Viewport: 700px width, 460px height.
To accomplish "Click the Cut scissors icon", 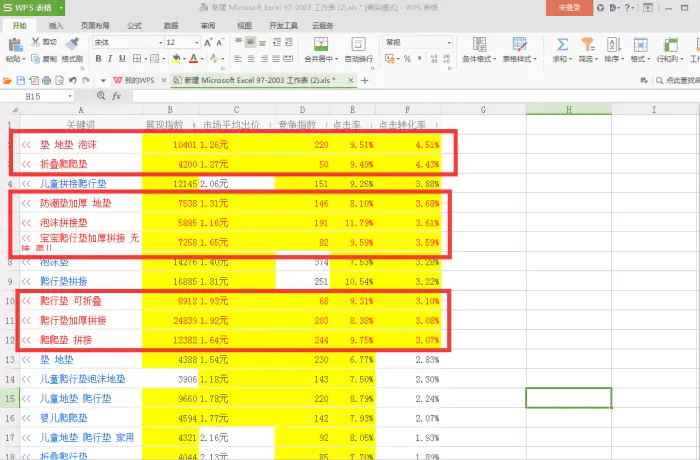I will pos(36,42).
